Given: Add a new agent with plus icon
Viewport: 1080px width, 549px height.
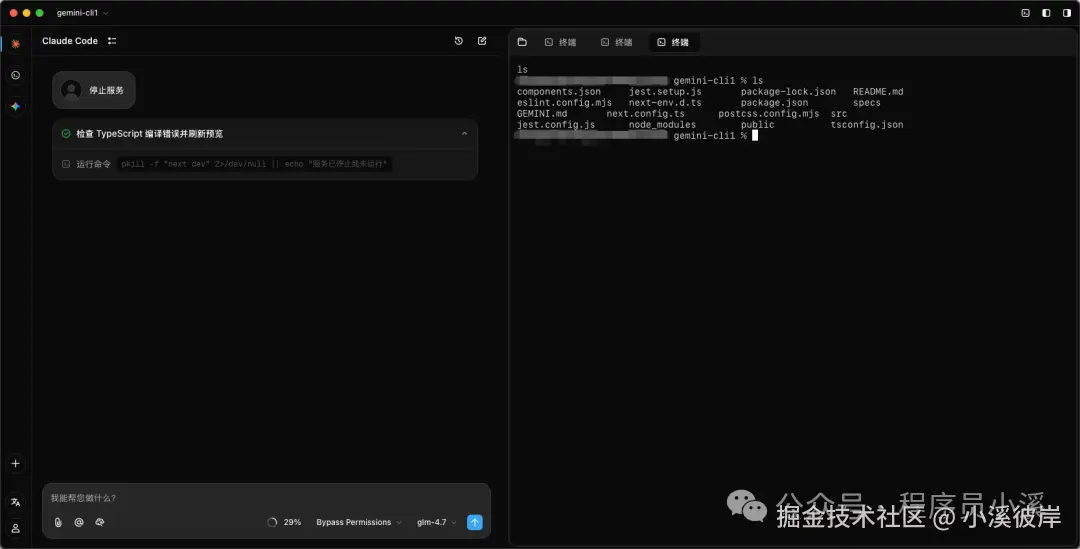Looking at the screenshot, I should (15, 464).
